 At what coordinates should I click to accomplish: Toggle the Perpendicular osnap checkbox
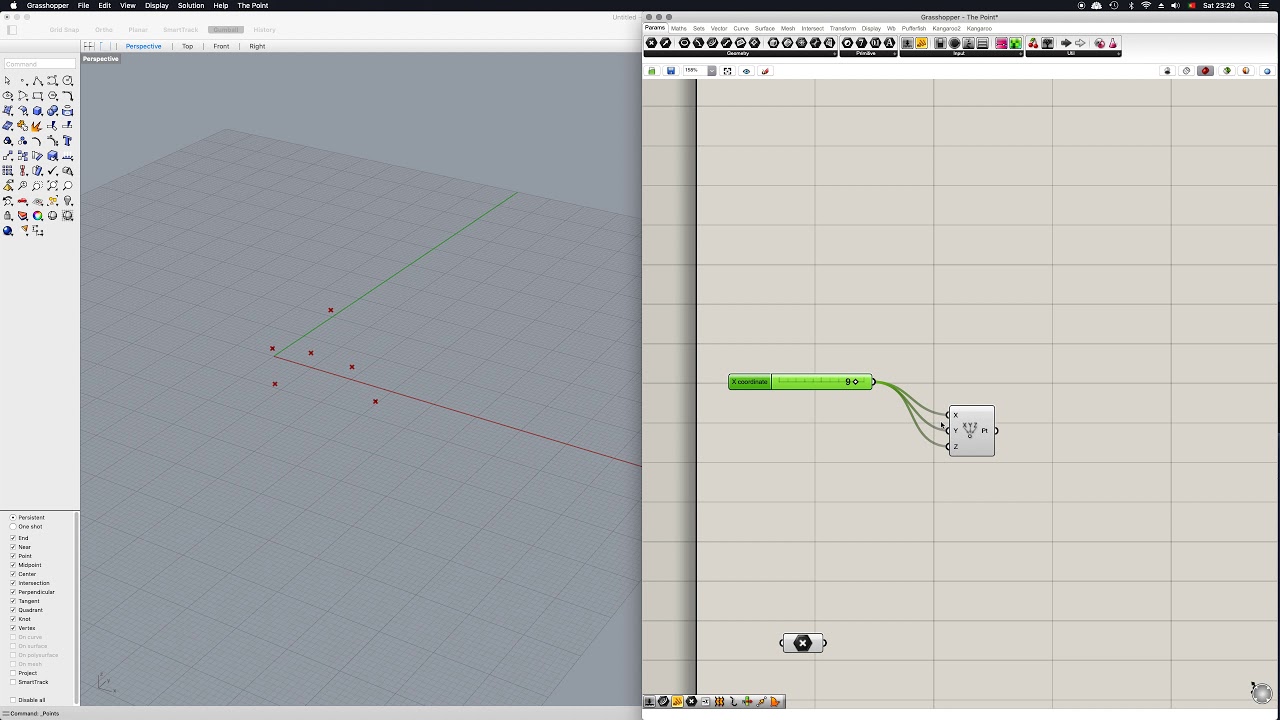[13, 592]
